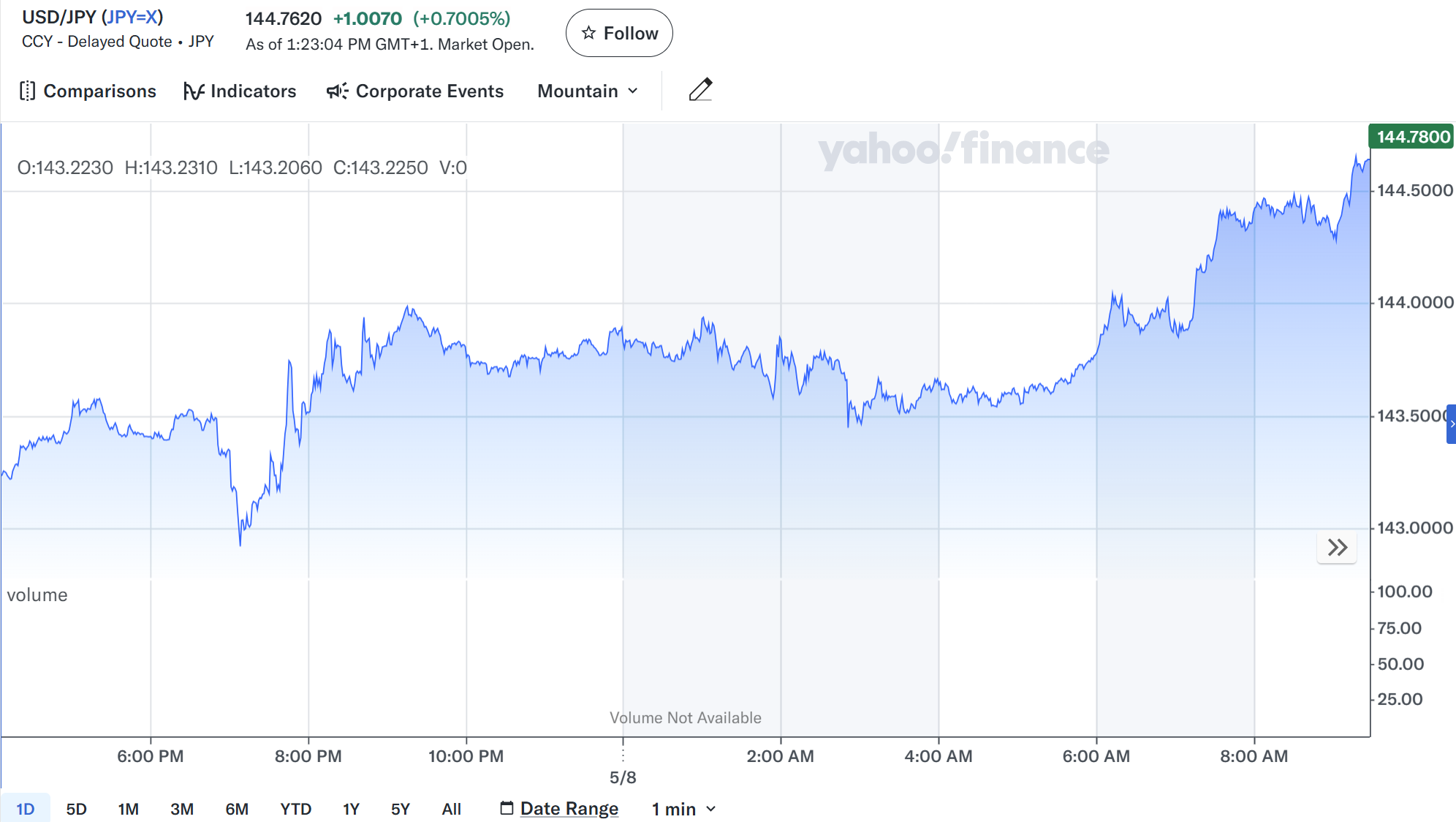Open the Mountain chart type dropdown
Viewport: 1456px width, 822px height.
[588, 91]
